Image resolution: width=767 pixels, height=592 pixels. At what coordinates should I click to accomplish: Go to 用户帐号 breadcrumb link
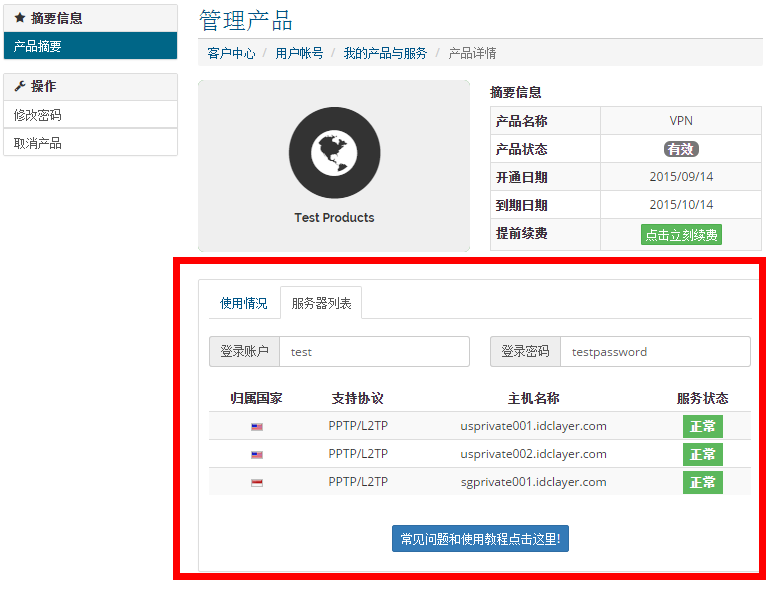(x=299, y=53)
